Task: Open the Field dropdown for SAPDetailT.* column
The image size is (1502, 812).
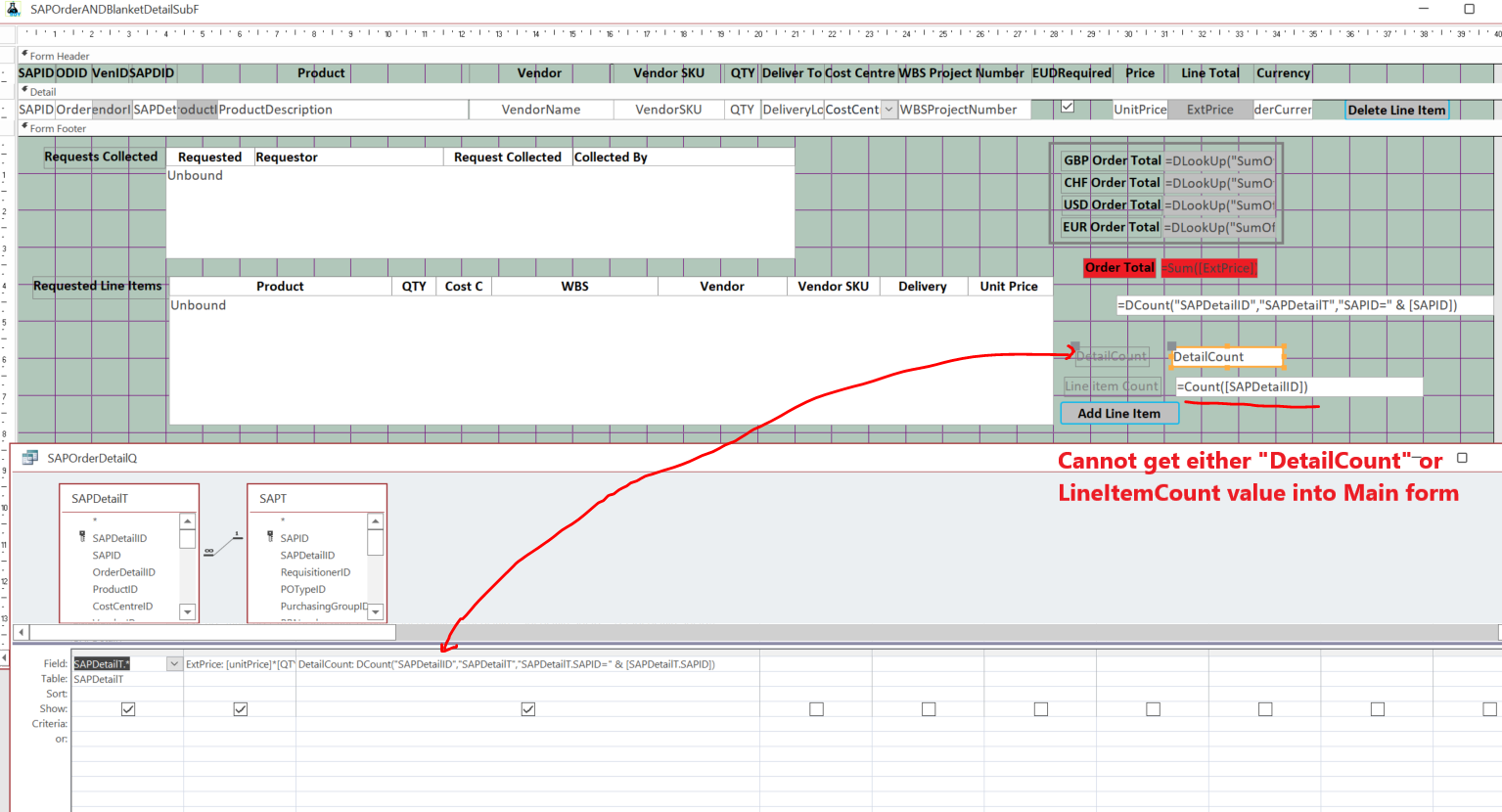Action: (174, 664)
